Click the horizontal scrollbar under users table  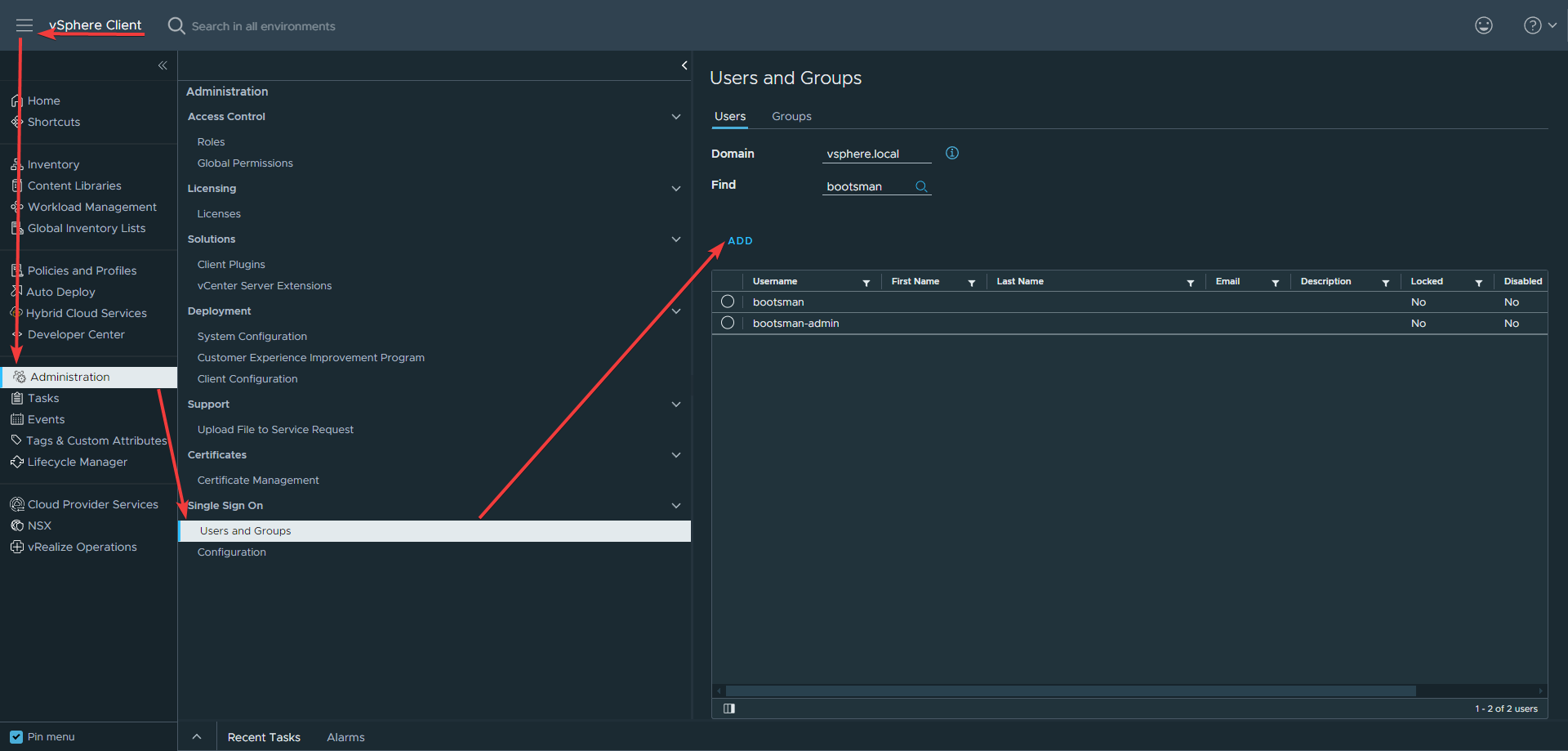1070,691
